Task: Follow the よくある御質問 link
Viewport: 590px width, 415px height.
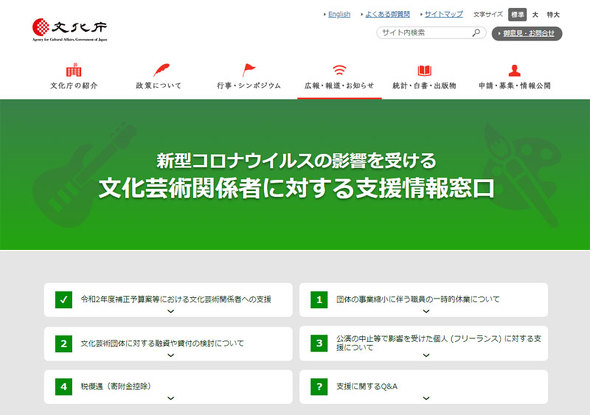Action: 388,14
